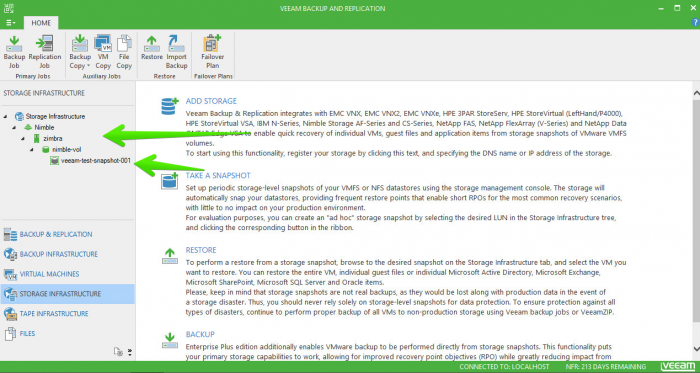The height and width of the screenshot is (373, 700).
Task: Click the Veeam title bar app icon
Action: [9, 8]
